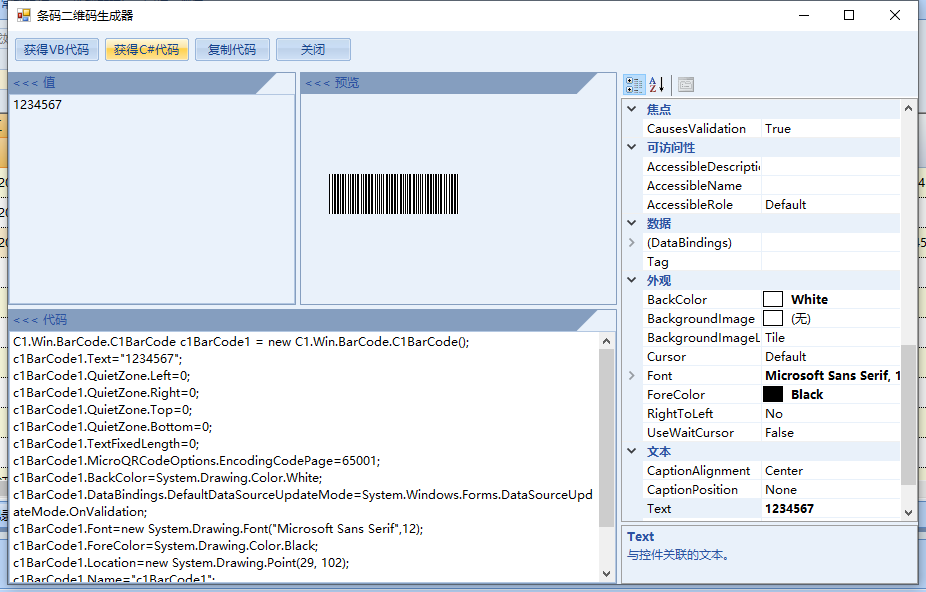Click the code scrollbar down arrow
The width and height of the screenshot is (926, 592).
606,573
